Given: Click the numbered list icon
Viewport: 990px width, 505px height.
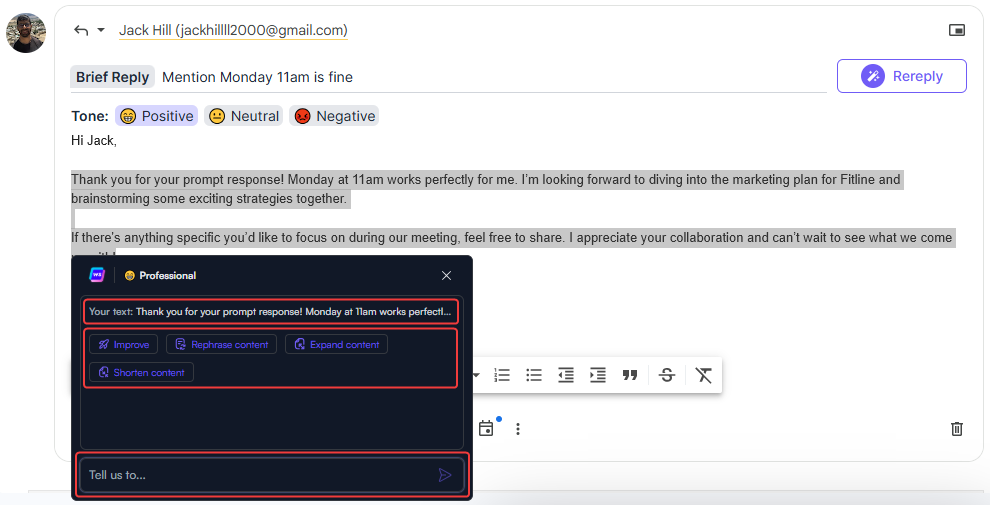Looking at the screenshot, I should tap(502, 375).
